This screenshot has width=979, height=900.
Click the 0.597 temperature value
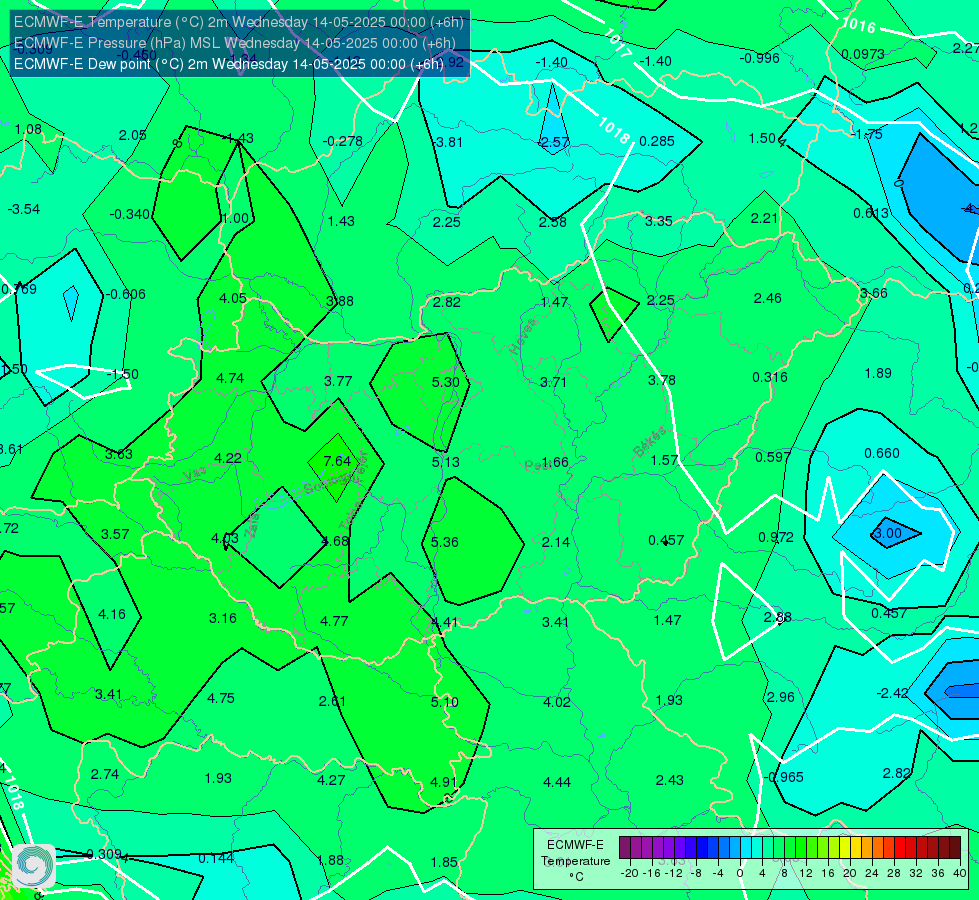[773, 457]
